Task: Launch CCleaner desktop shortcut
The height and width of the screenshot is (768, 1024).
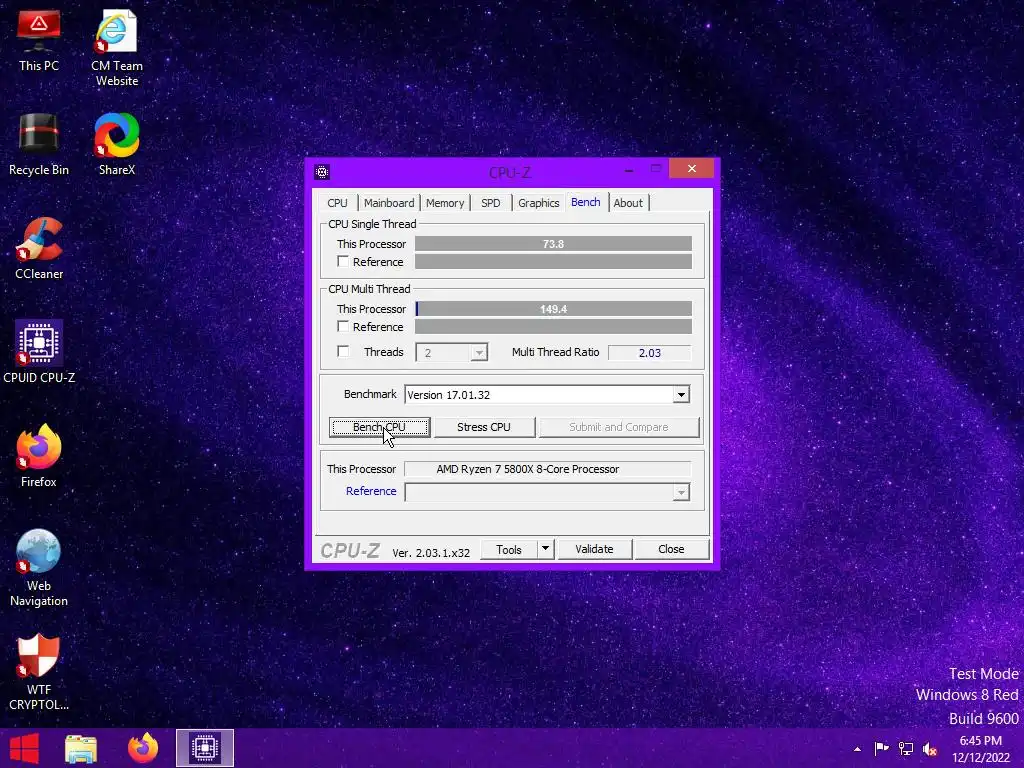Action: [39, 249]
